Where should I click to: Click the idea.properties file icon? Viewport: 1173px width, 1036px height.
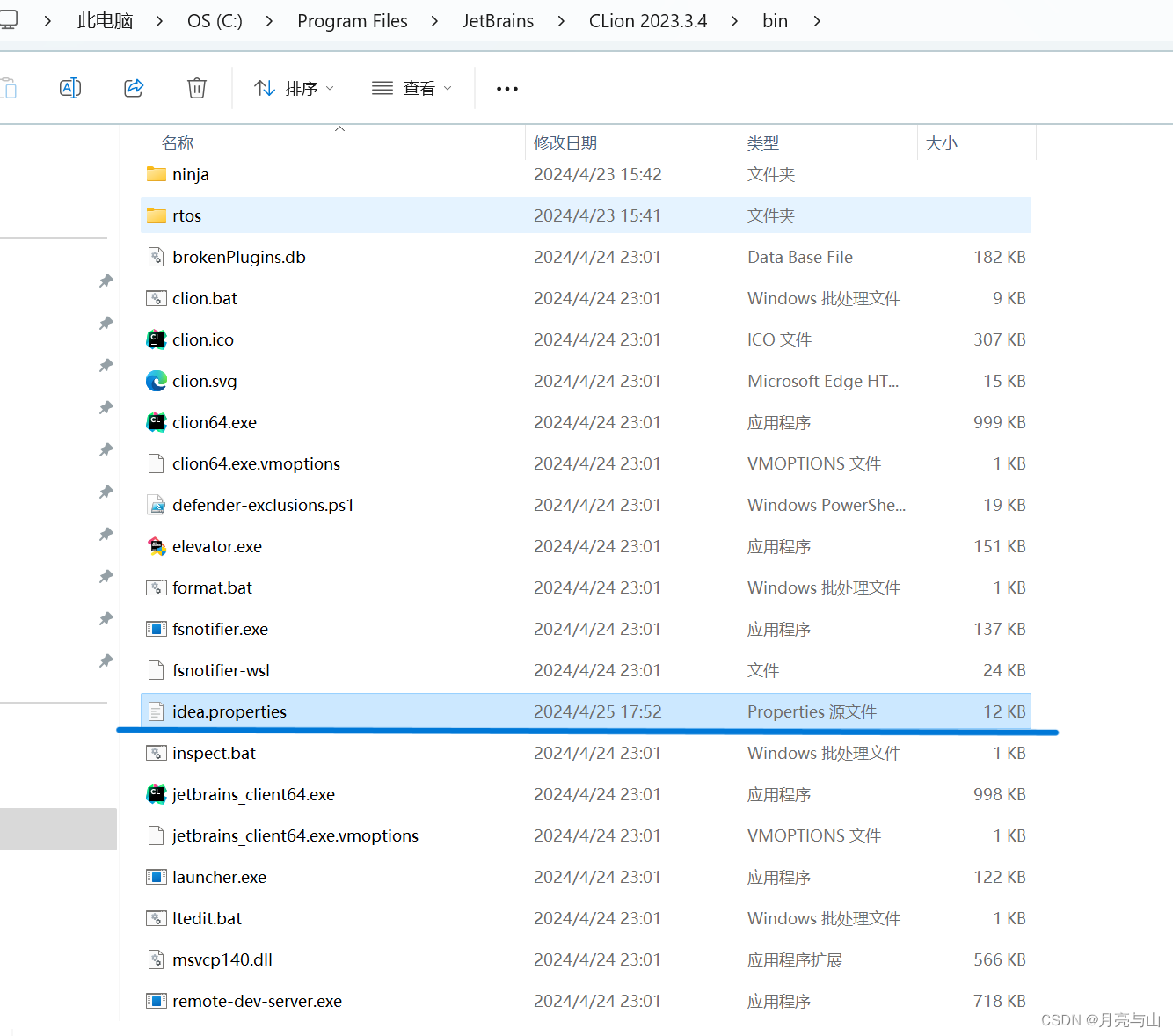pos(157,711)
